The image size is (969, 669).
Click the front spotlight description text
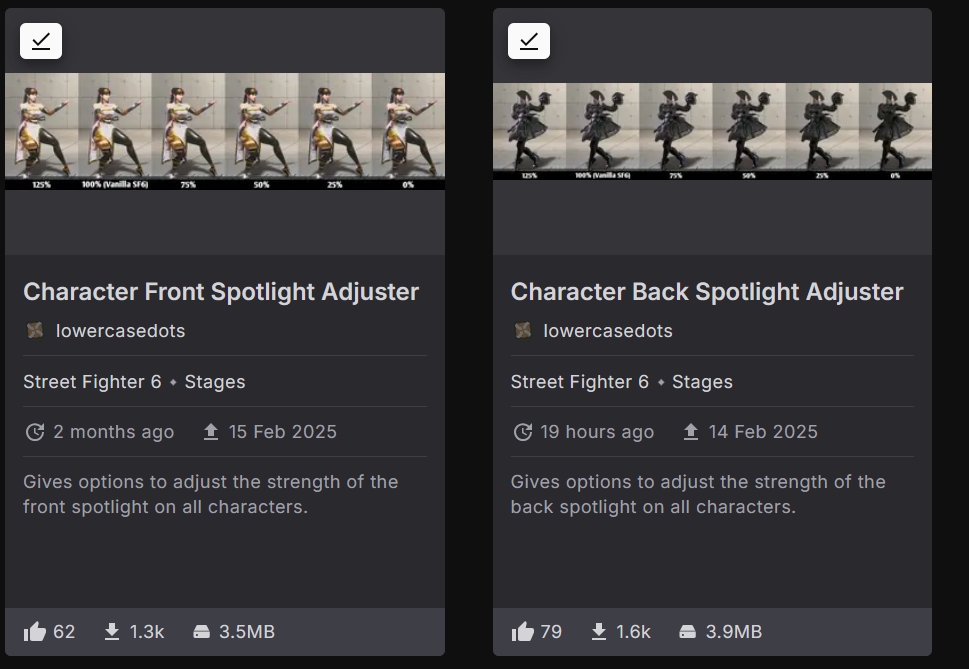point(211,494)
